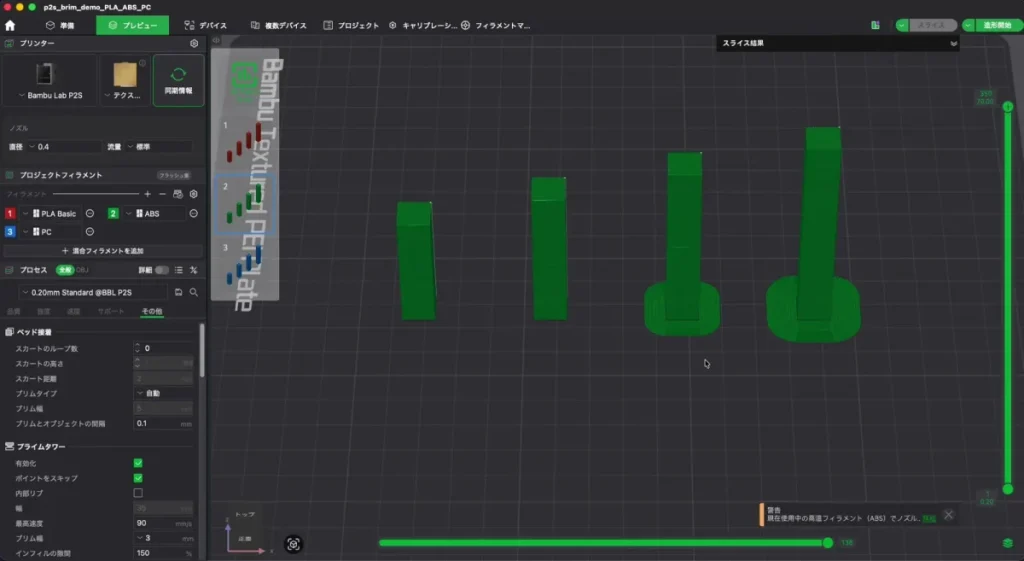This screenshot has width=1024, height=561.
Task: Open the slice options dropdown arrow
Action: click(902, 25)
